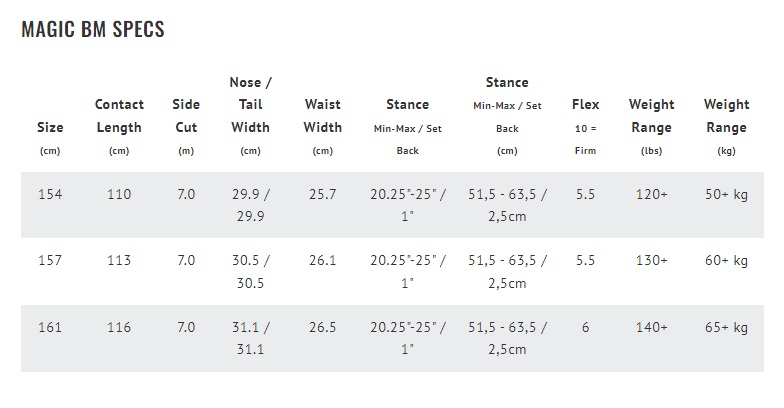Click the 161 size cell
The width and height of the screenshot is (784, 408).
click(x=50, y=328)
